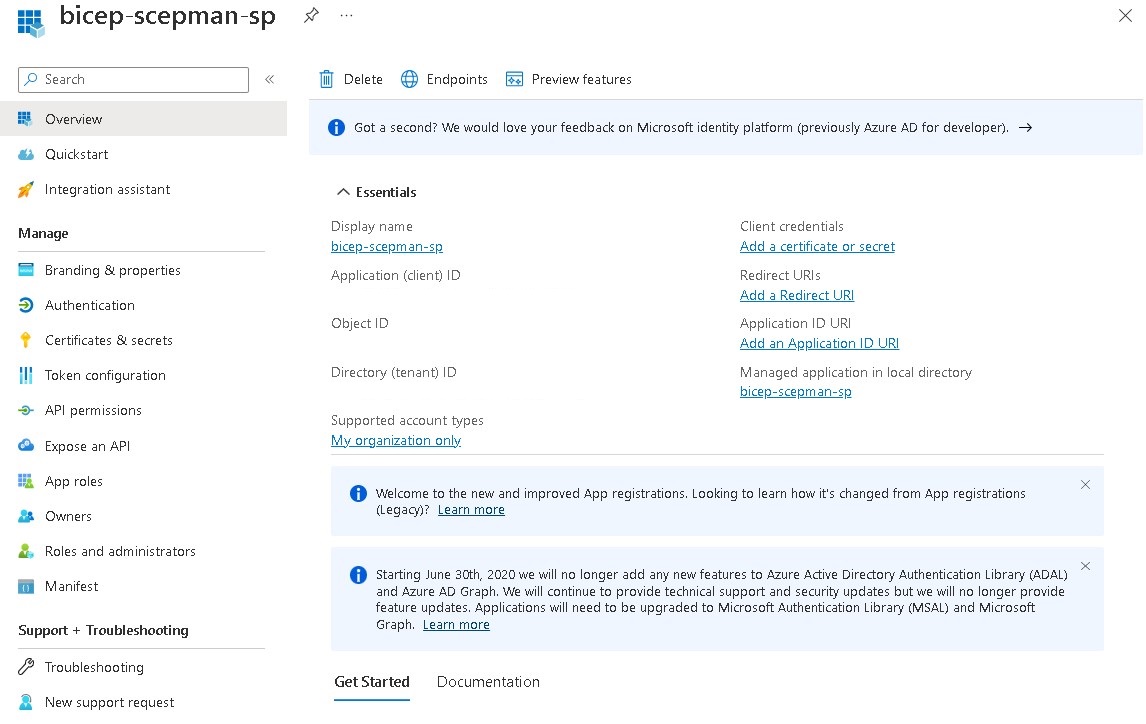Open the more options ellipsis menu
This screenshot has width=1146, height=724.
point(346,16)
